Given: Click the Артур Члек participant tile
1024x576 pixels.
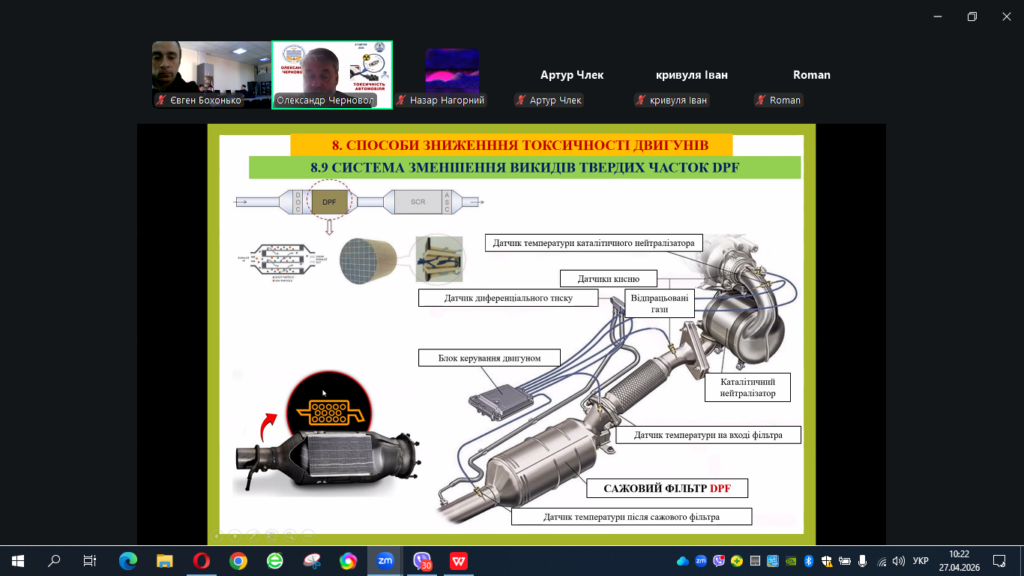Looking at the screenshot, I should pyautogui.click(x=572, y=74).
